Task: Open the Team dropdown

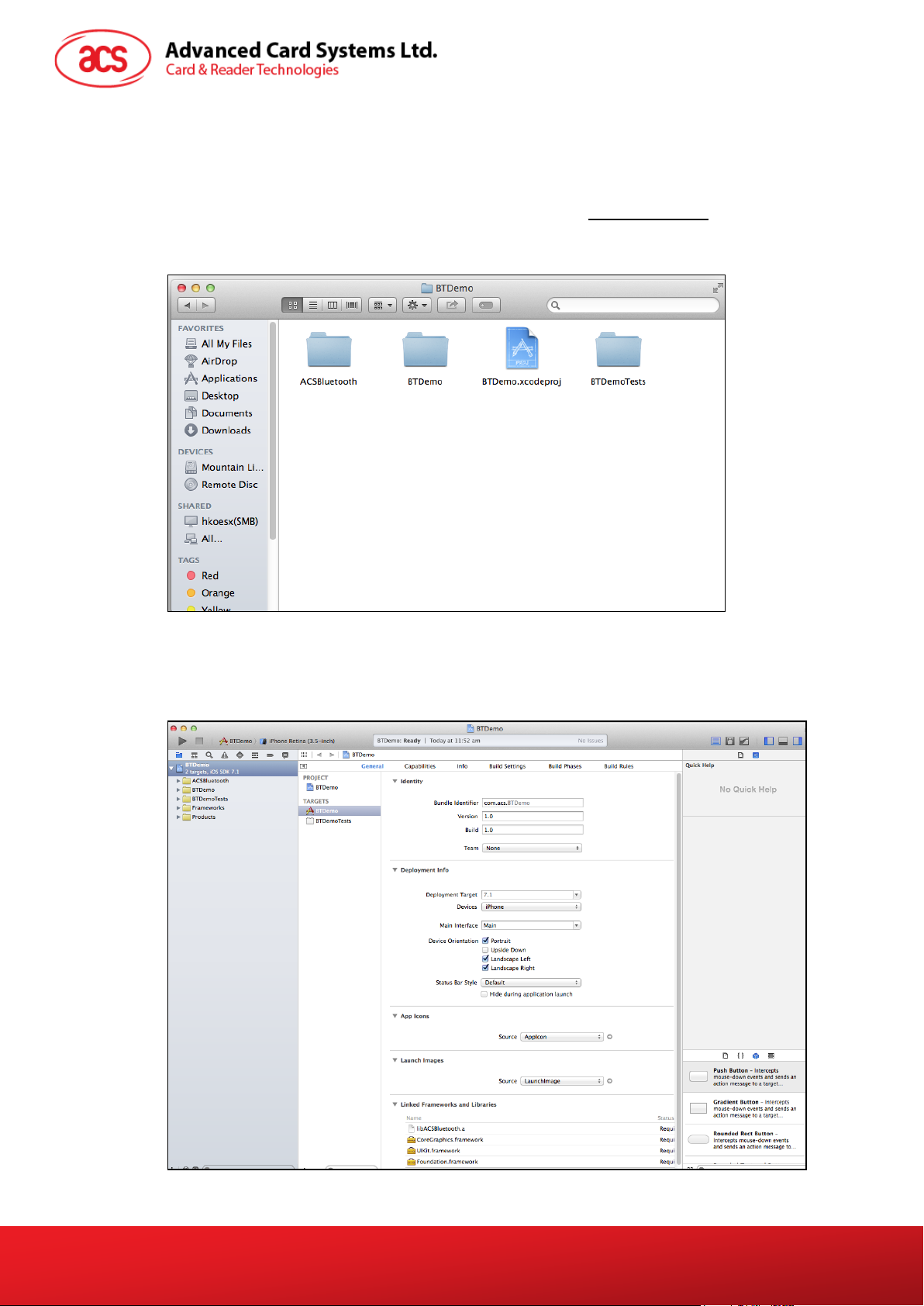Action: (532, 848)
